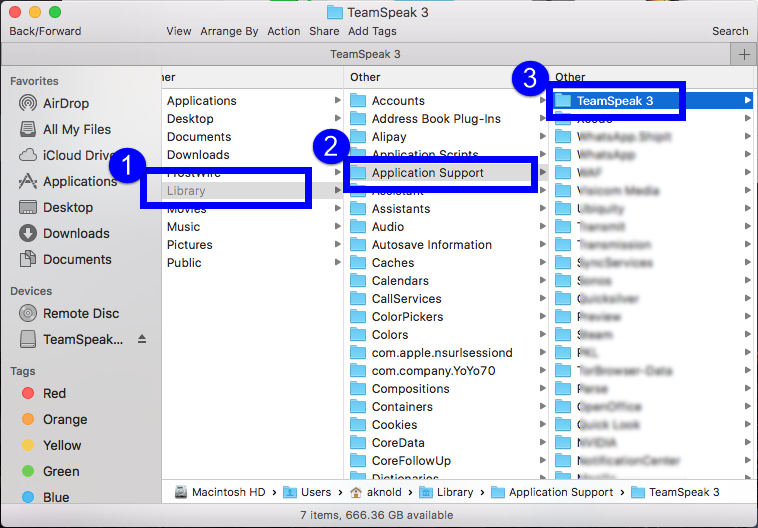
Task: Eject the TeamSpeak disk image
Action: pyautogui.click(x=142, y=339)
